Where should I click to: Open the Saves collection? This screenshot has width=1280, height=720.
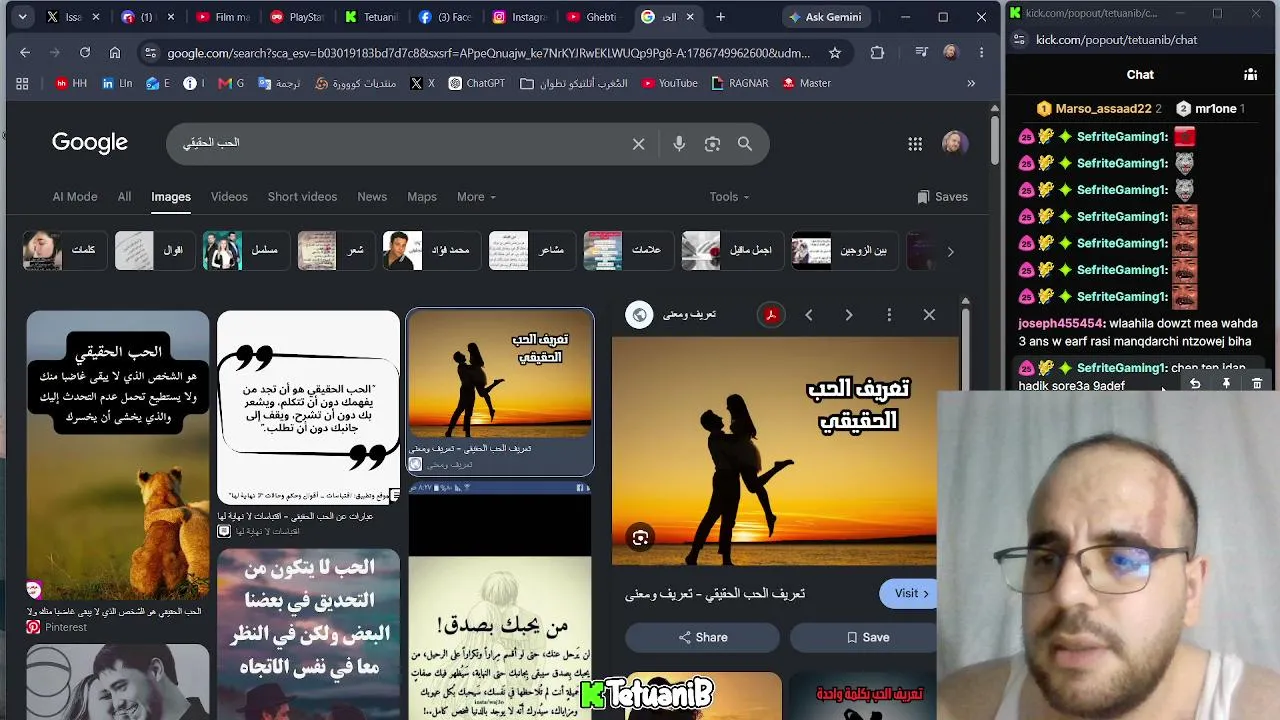click(942, 197)
